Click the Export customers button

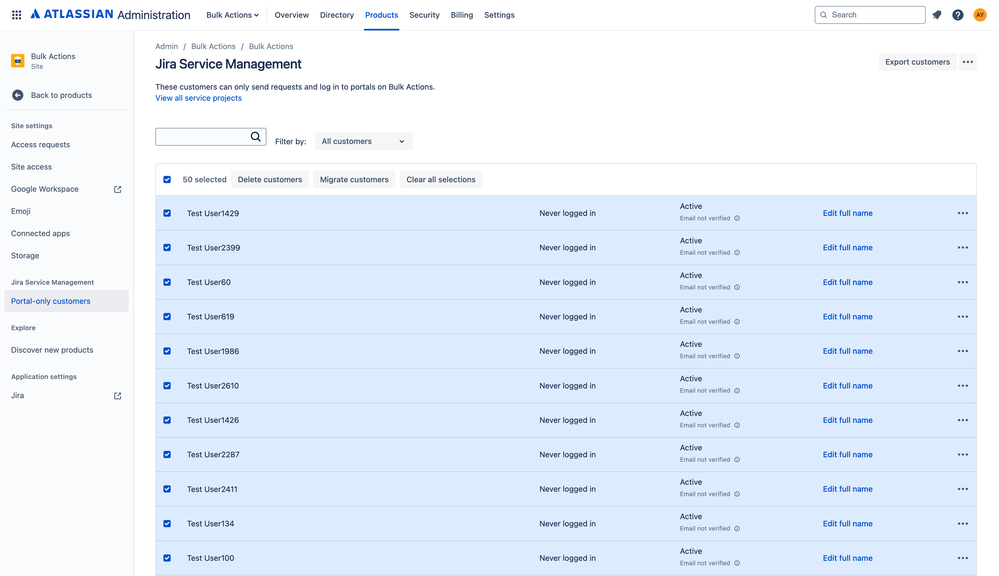(917, 62)
